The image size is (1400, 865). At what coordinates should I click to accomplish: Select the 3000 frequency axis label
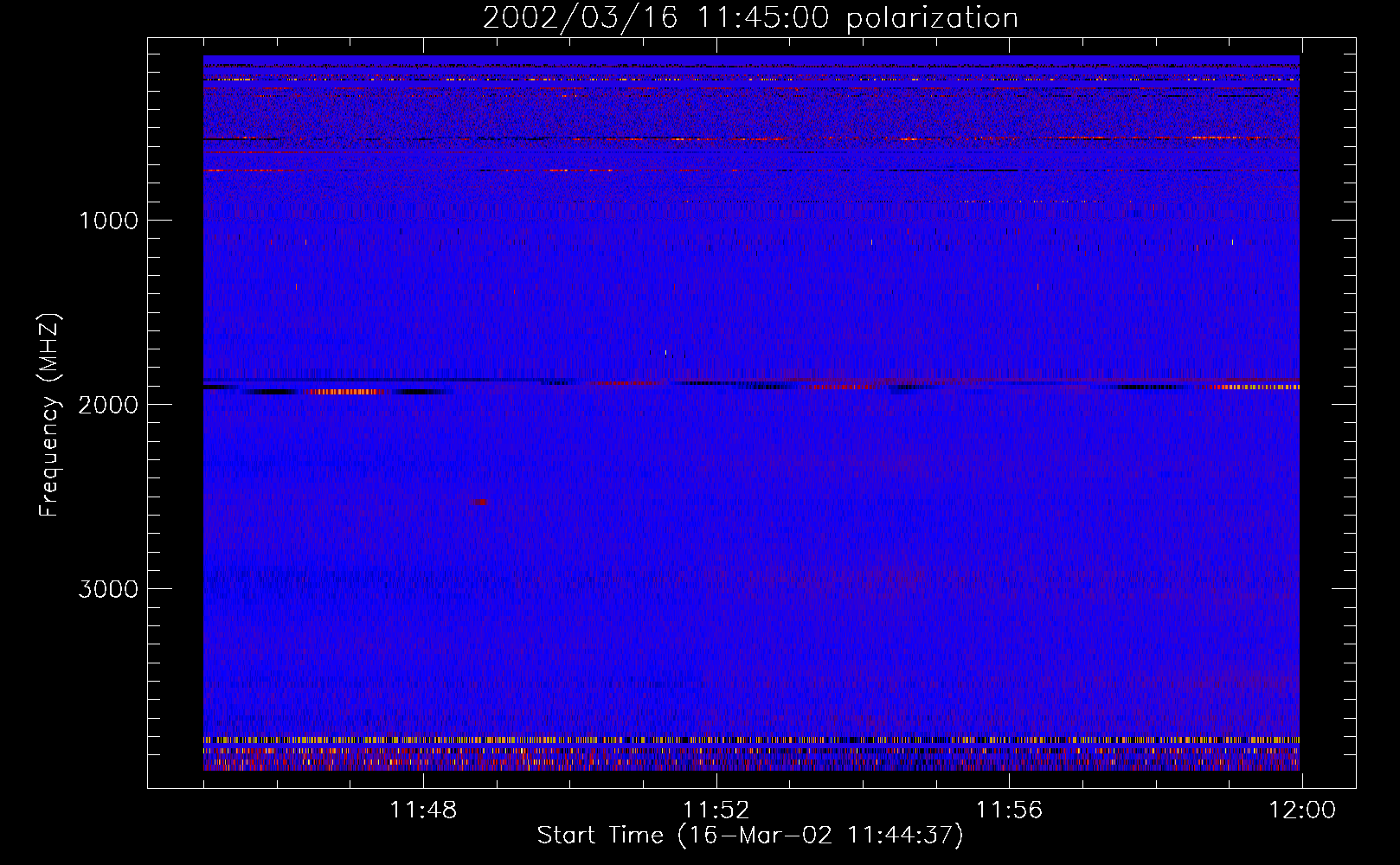coord(108,589)
